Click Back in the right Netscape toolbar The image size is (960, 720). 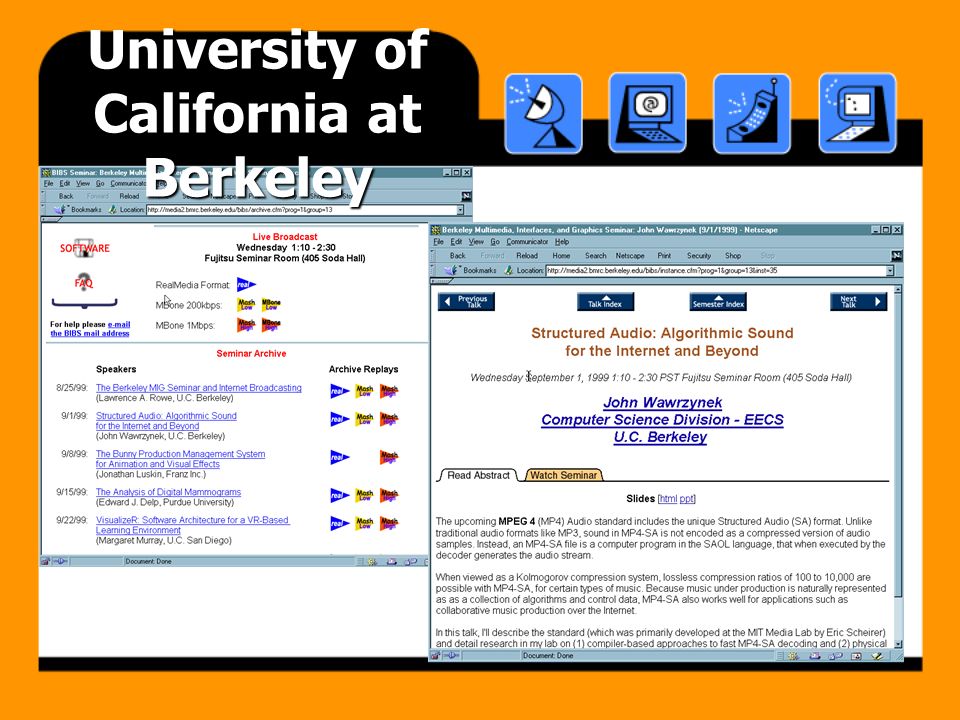click(458, 256)
